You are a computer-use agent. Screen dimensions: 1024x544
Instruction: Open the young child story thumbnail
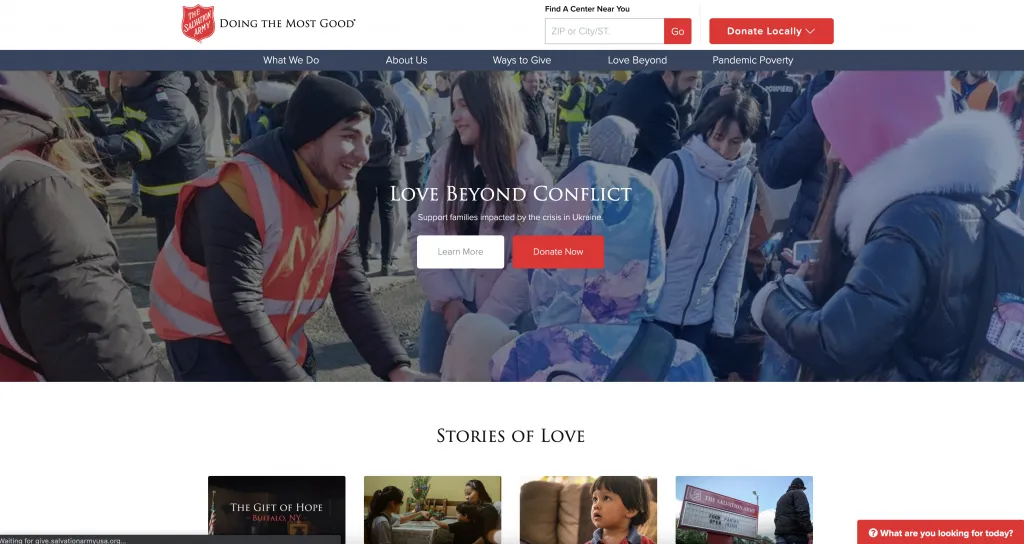click(x=588, y=510)
